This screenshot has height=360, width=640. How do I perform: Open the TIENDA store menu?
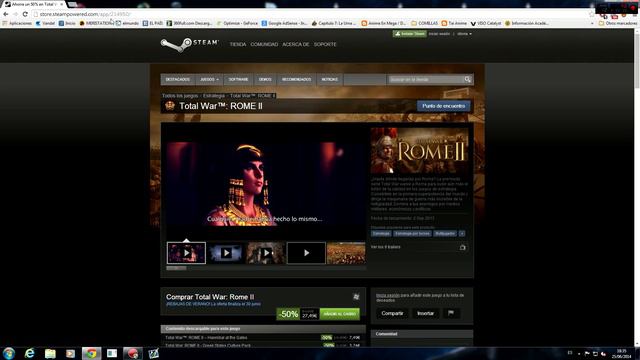click(238, 44)
